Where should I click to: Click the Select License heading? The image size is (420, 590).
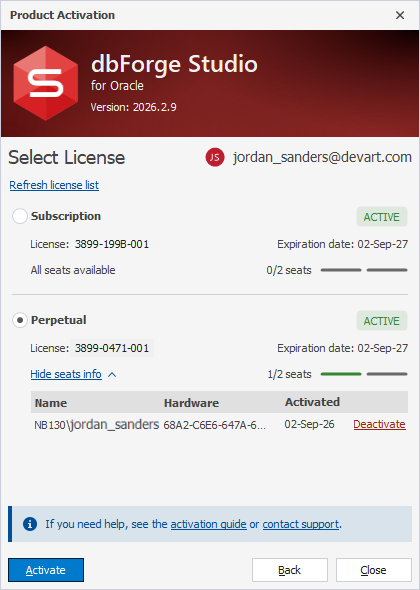click(67, 157)
